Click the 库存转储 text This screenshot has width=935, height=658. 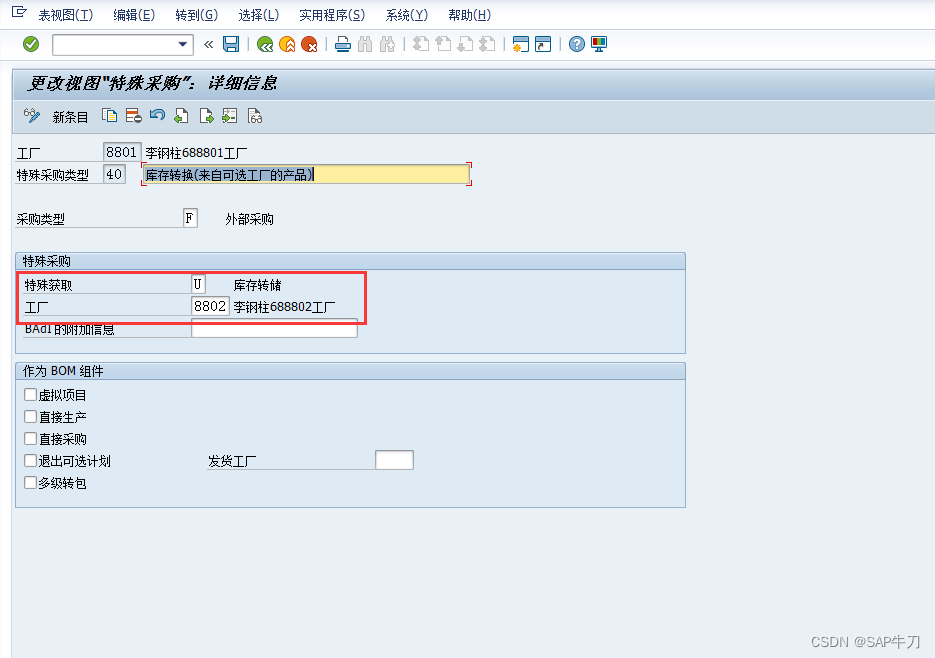click(257, 285)
